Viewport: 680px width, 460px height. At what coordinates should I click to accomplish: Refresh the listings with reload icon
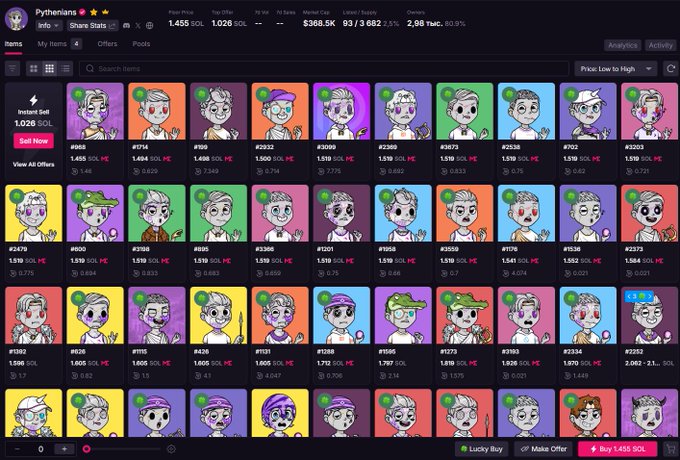tap(670, 69)
